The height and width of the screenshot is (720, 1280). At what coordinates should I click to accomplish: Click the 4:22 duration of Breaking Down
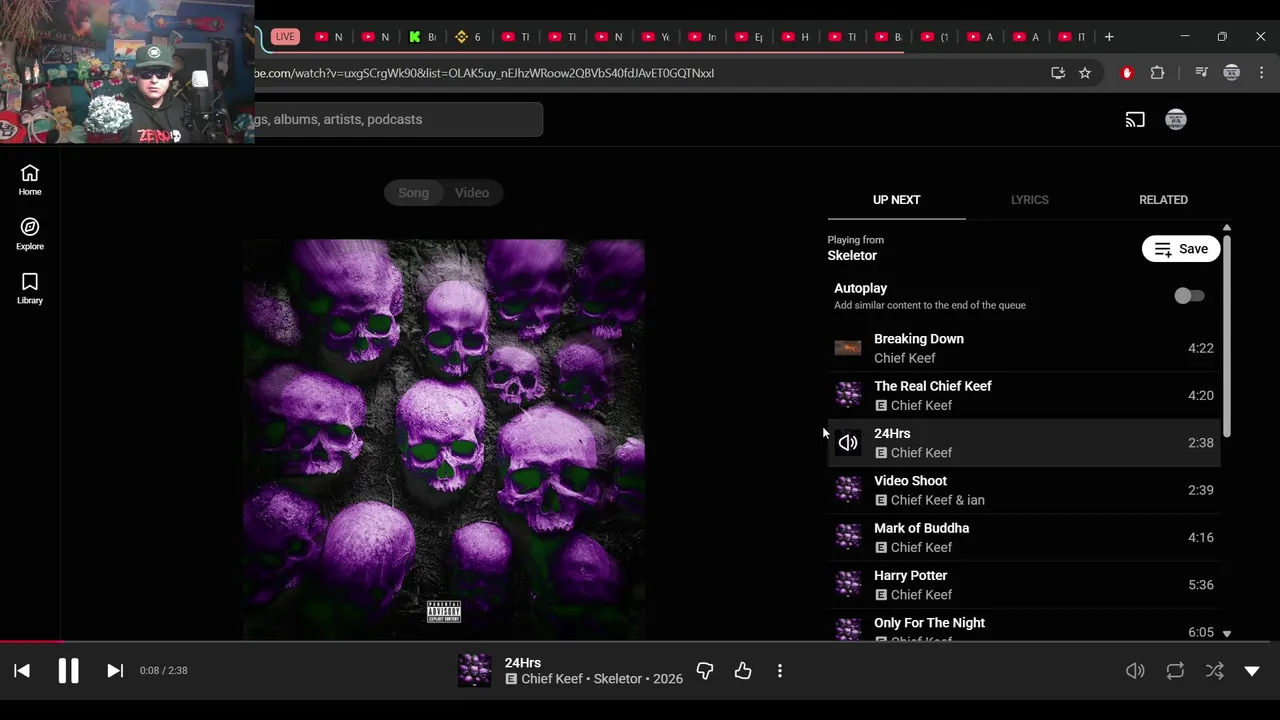[x=1201, y=348]
